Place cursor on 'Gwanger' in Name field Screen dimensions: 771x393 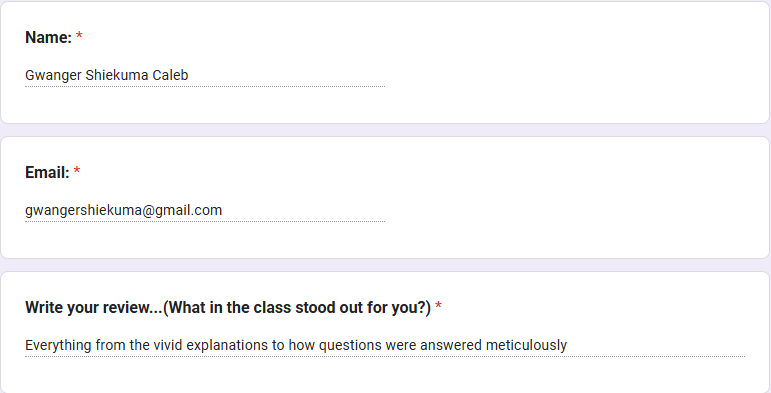coord(53,76)
